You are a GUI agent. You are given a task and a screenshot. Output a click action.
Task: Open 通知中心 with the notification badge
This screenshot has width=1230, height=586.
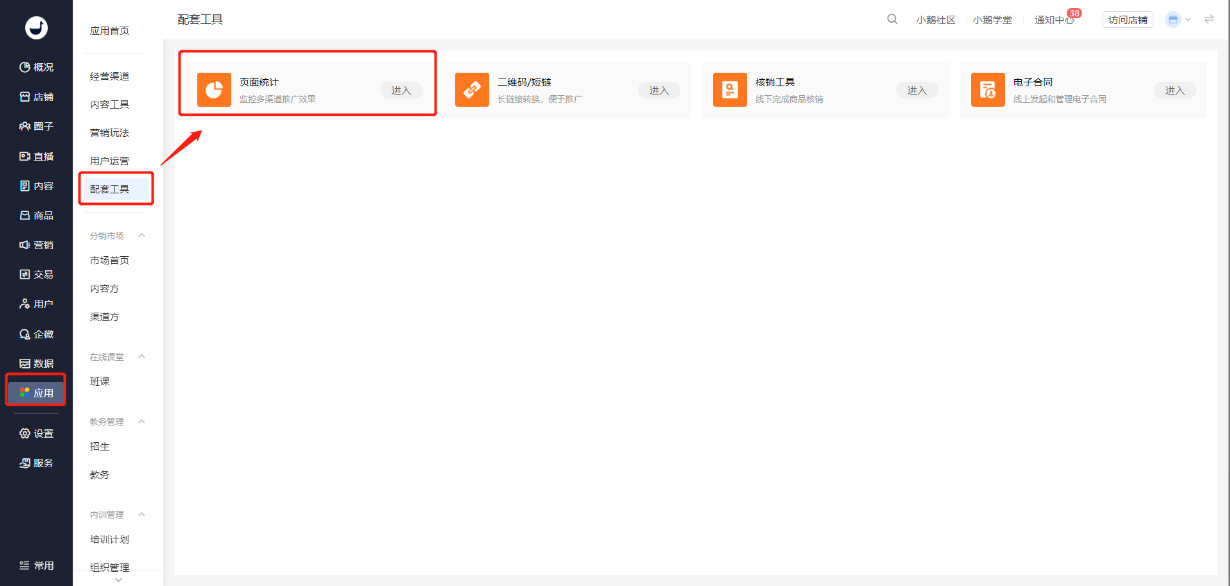tap(1052, 18)
